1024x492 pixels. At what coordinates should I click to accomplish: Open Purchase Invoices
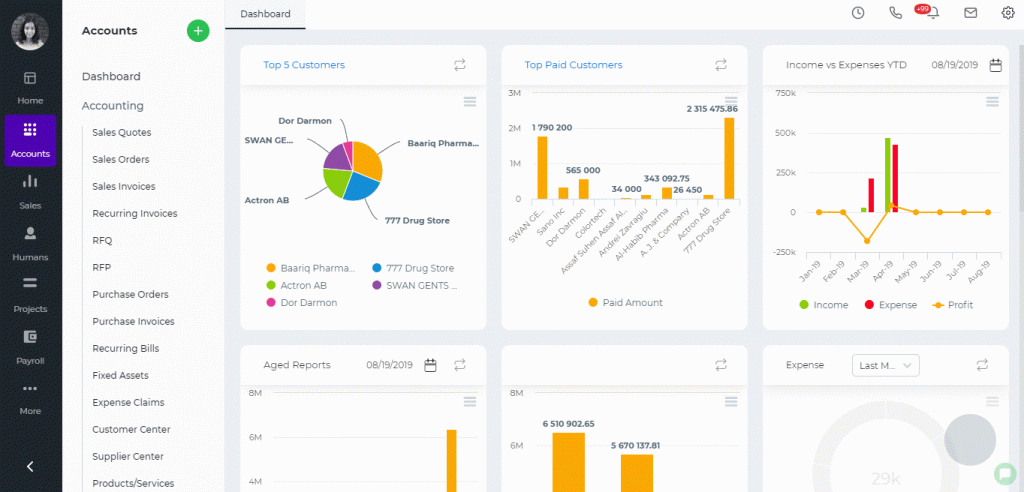pos(133,321)
